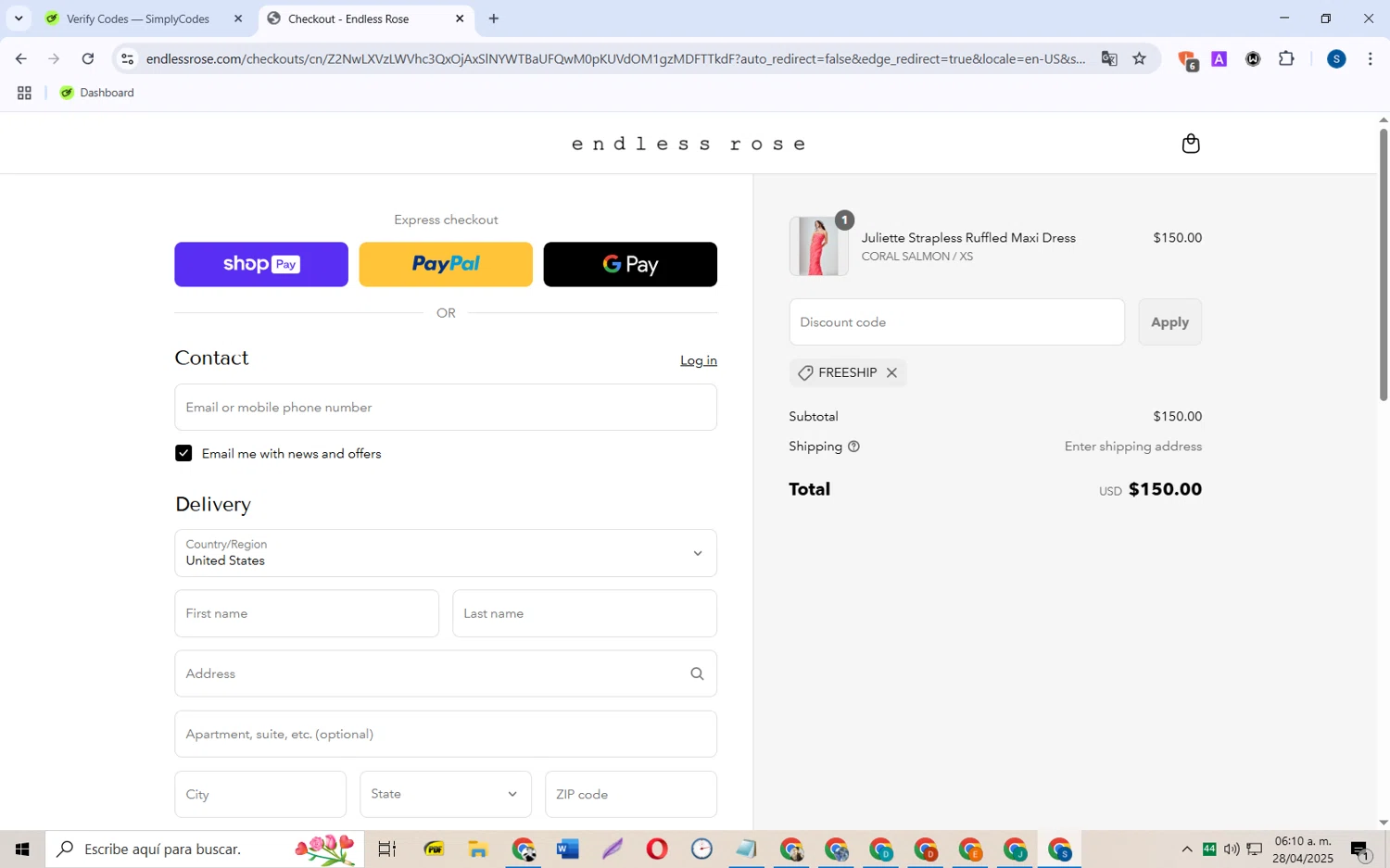This screenshot has width=1390, height=868.
Task: Click the page vertical scrollbar
Action: pyautogui.click(x=1384, y=264)
